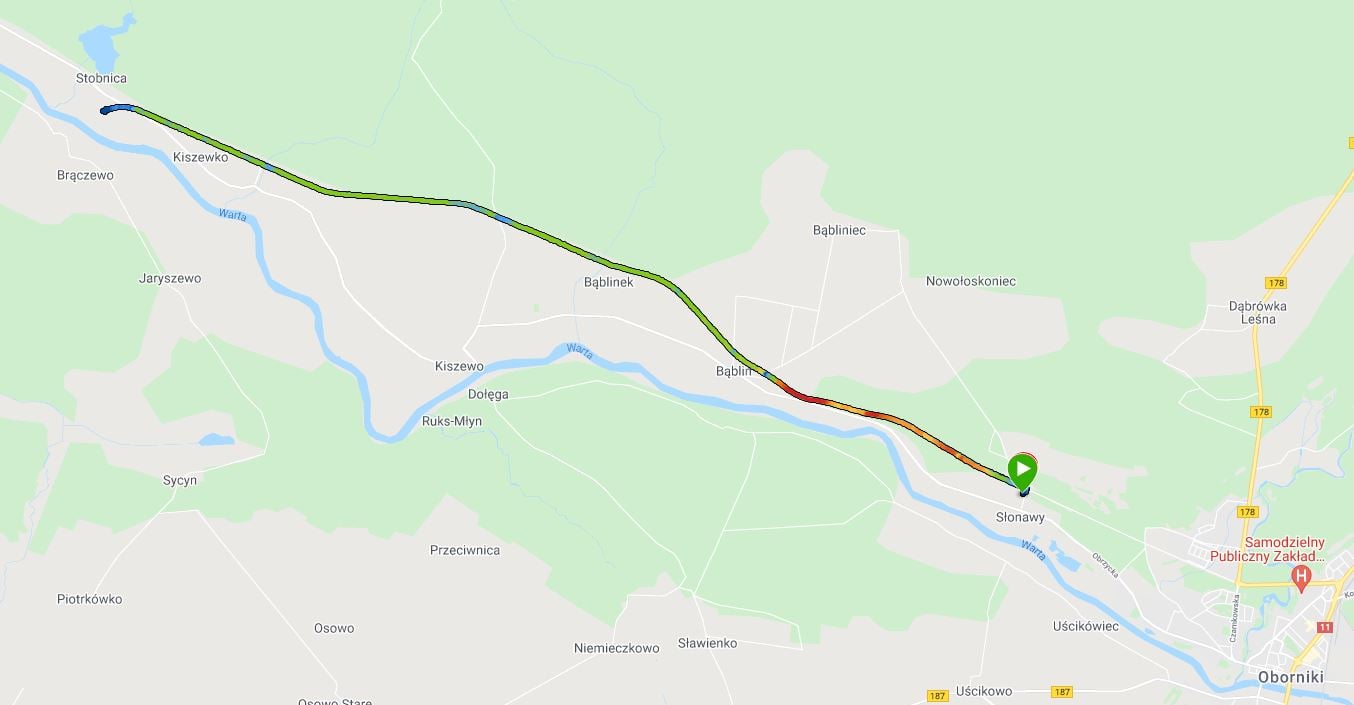The height and width of the screenshot is (705, 1354).
Task: Click the road 11 shield near Oborniki
Action: pyautogui.click(x=1325, y=627)
